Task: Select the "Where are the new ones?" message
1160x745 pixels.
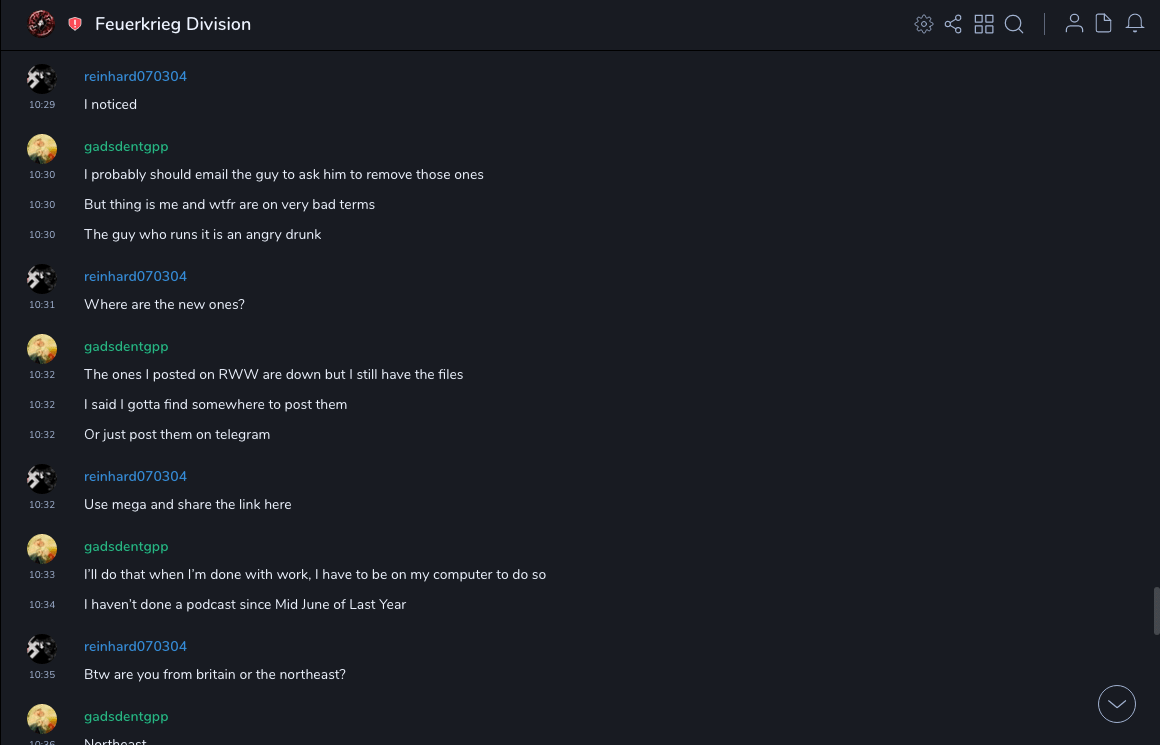Action: click(164, 305)
